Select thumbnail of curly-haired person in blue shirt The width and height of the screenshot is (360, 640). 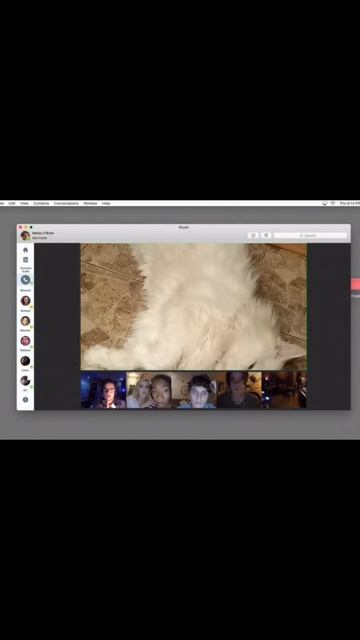point(194,390)
